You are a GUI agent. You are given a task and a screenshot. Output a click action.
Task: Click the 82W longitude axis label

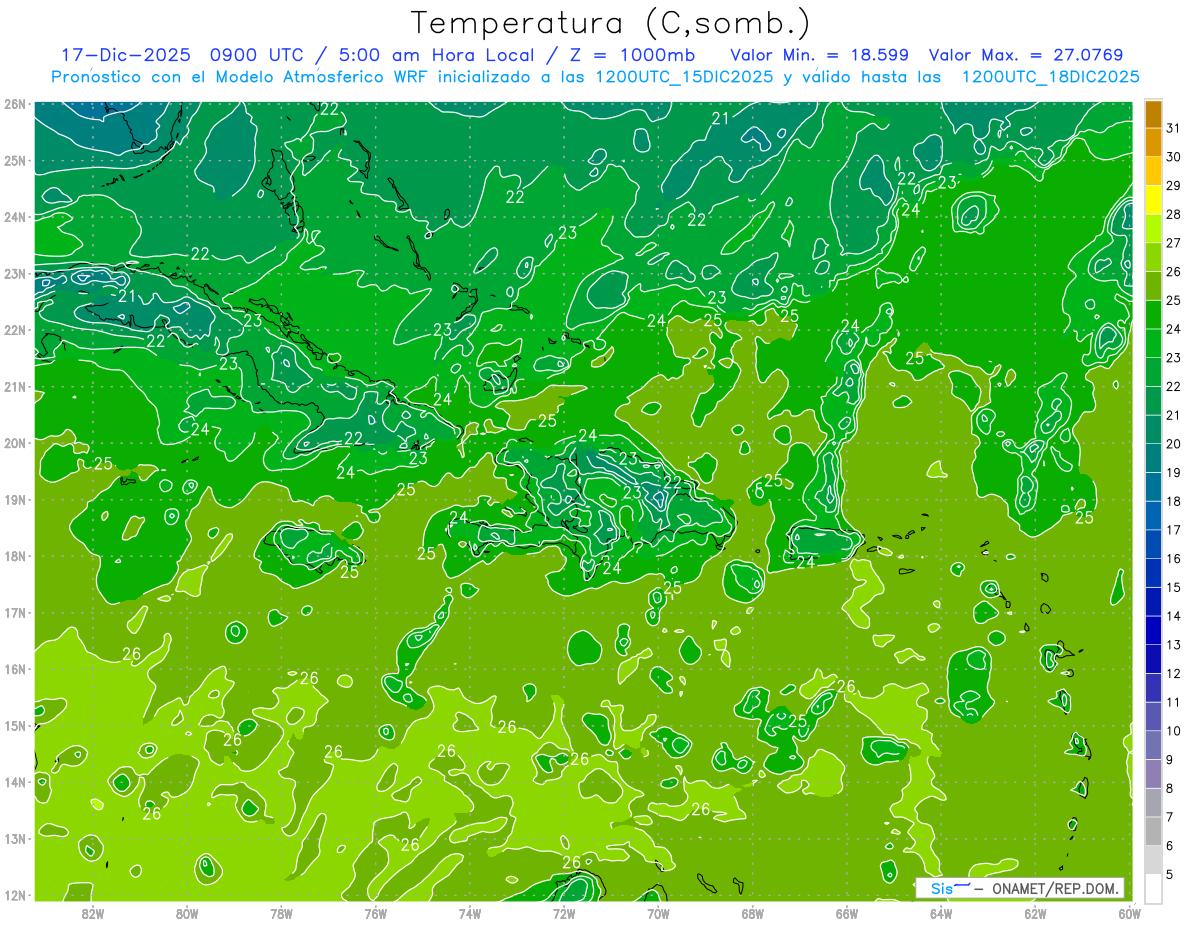point(93,913)
